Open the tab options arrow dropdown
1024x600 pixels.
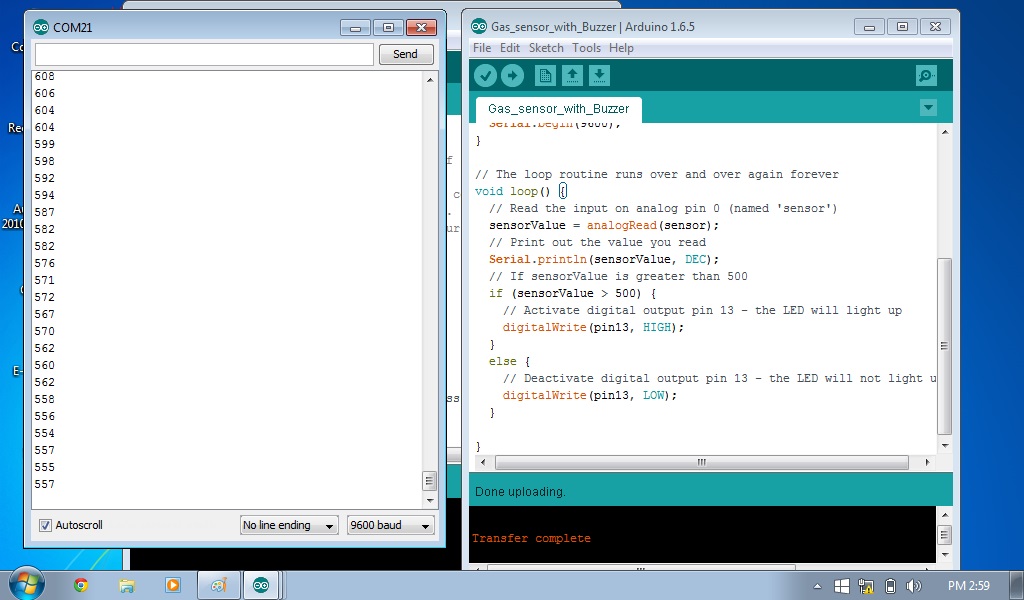pos(928,108)
